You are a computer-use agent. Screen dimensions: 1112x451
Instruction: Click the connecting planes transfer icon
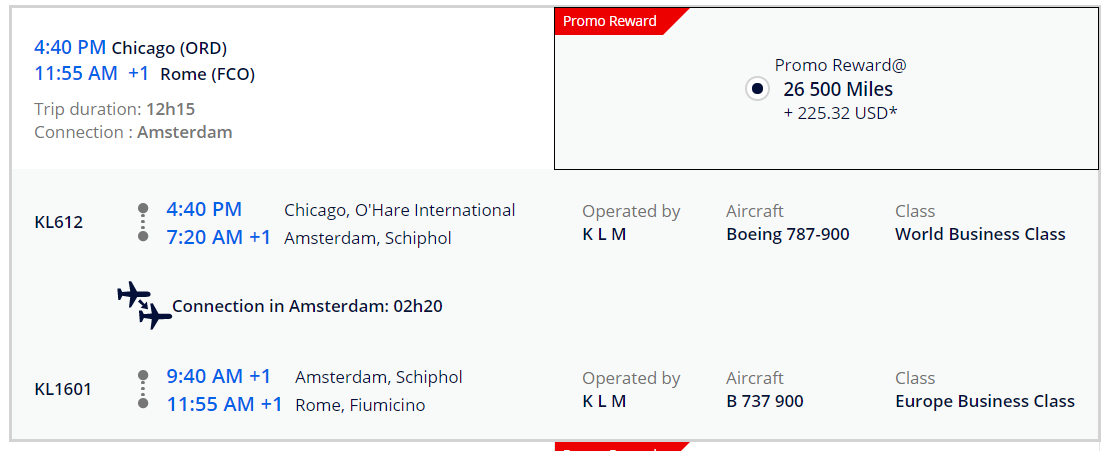click(x=145, y=306)
